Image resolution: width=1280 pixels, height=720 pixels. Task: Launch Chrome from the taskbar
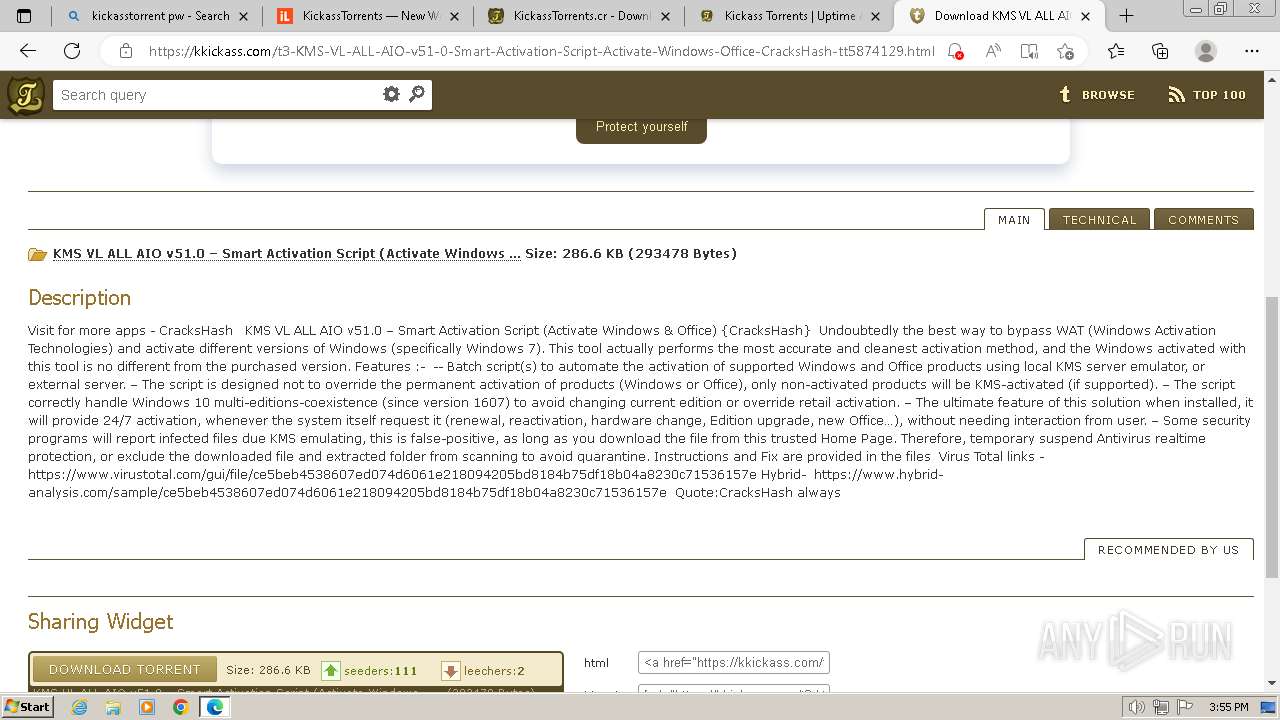(181, 707)
